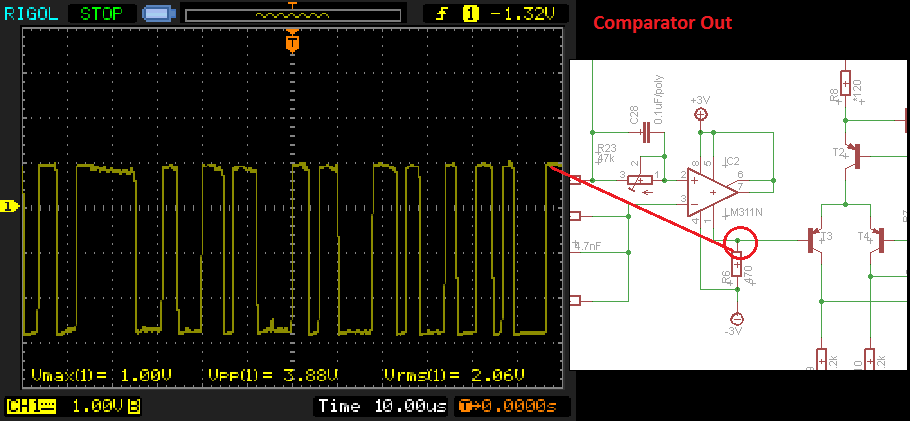
Task: Click the 4.7nF capacitor label
Action: (588, 246)
